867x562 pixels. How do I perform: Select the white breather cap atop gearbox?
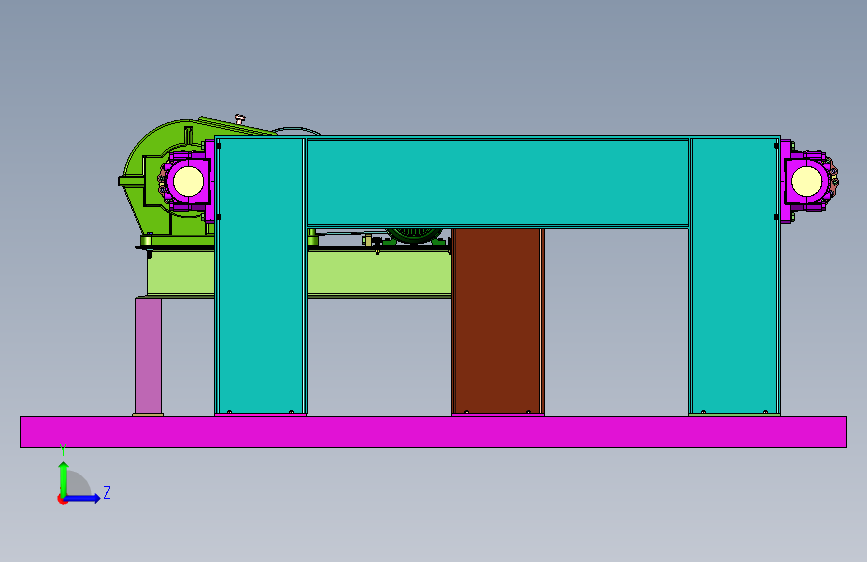click(x=240, y=118)
